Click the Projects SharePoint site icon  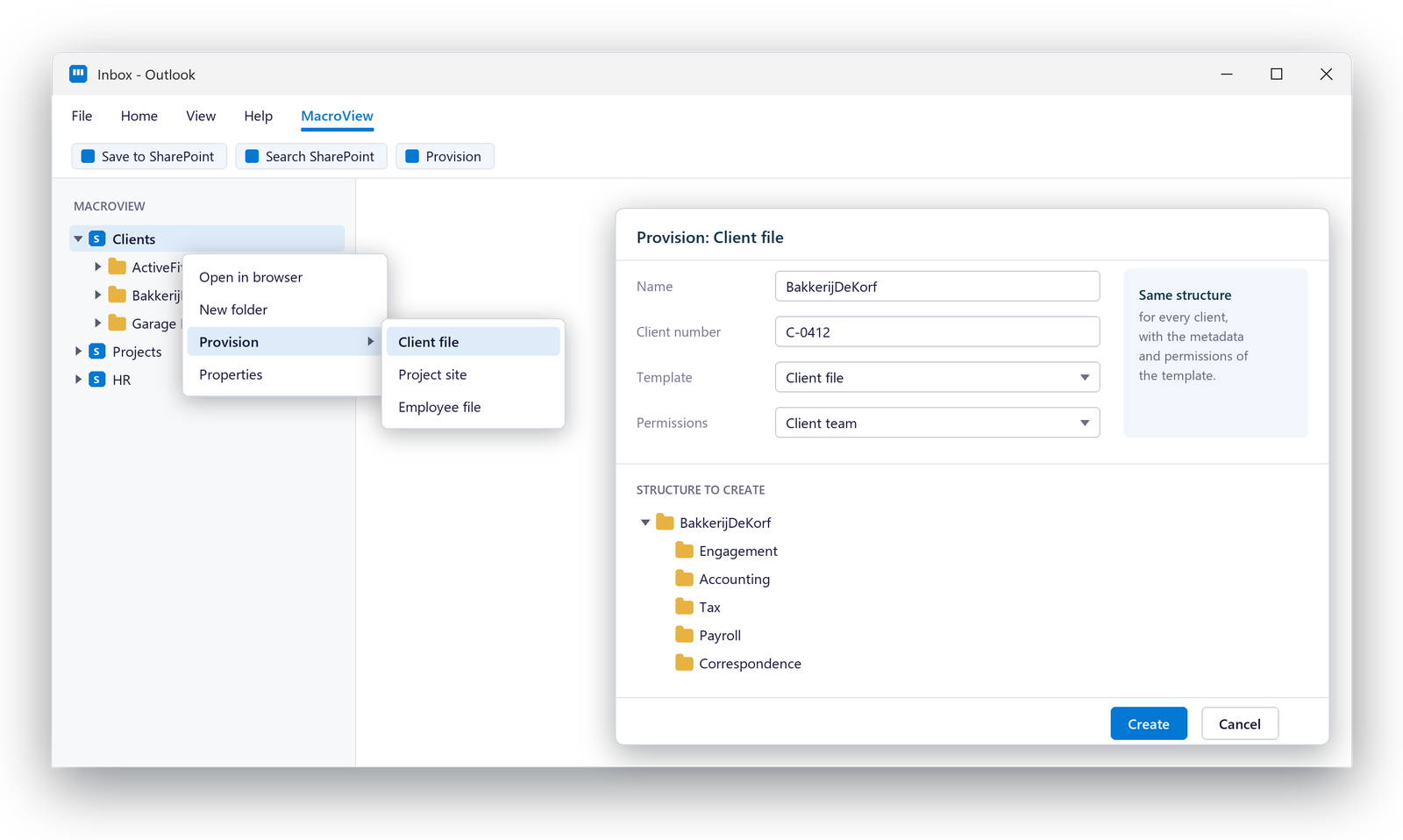click(x=97, y=351)
